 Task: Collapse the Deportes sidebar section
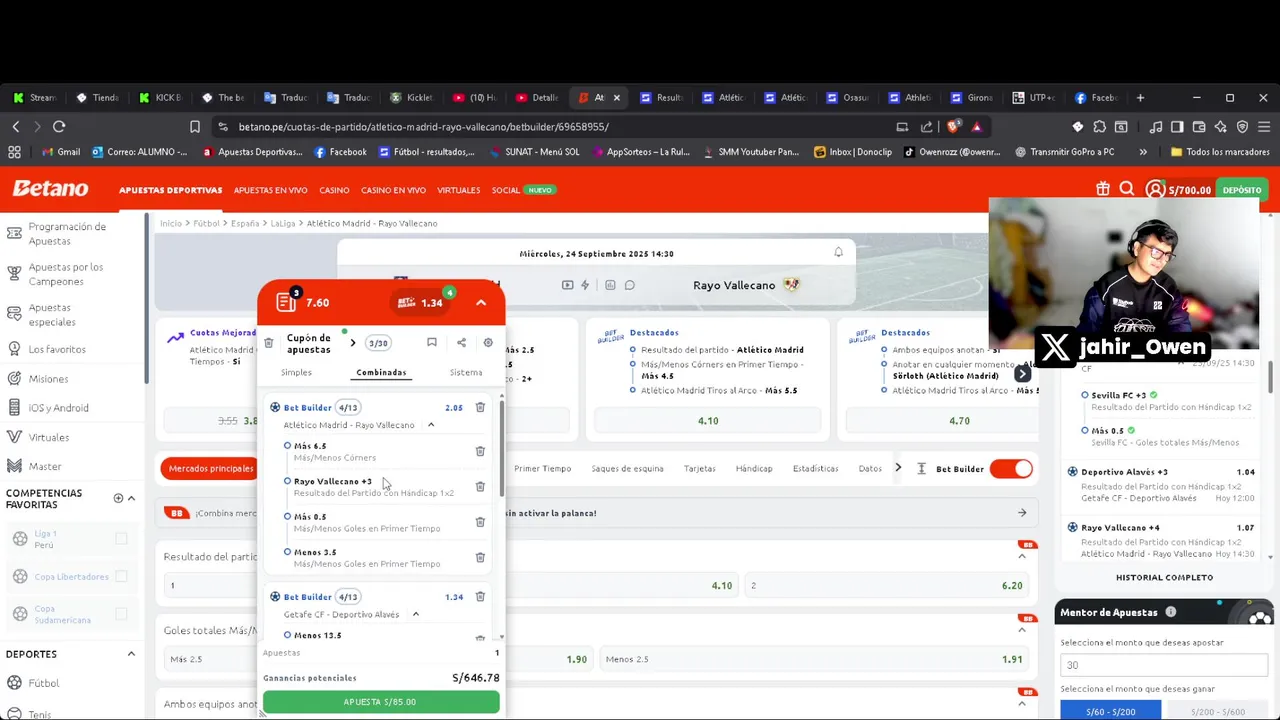point(131,654)
